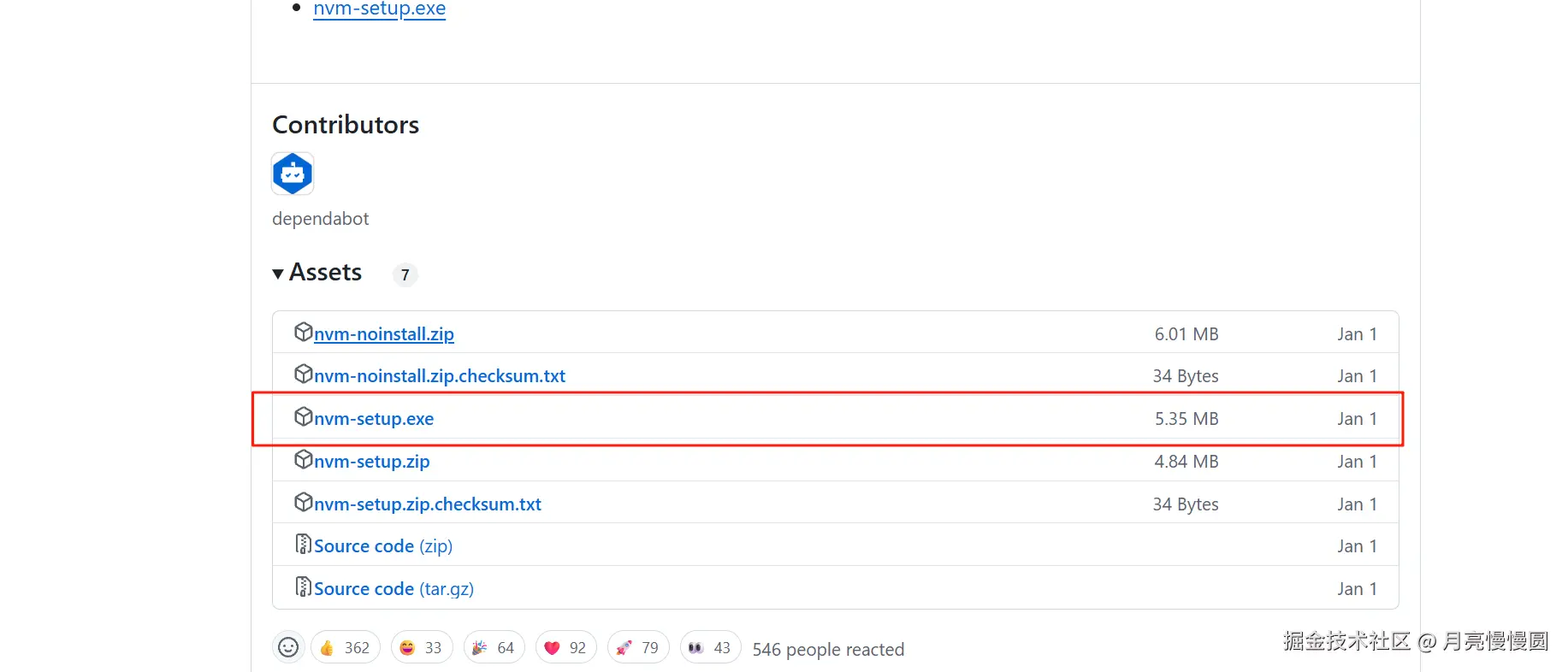Click package icon beside nvm-noinstall.zip

(x=303, y=332)
